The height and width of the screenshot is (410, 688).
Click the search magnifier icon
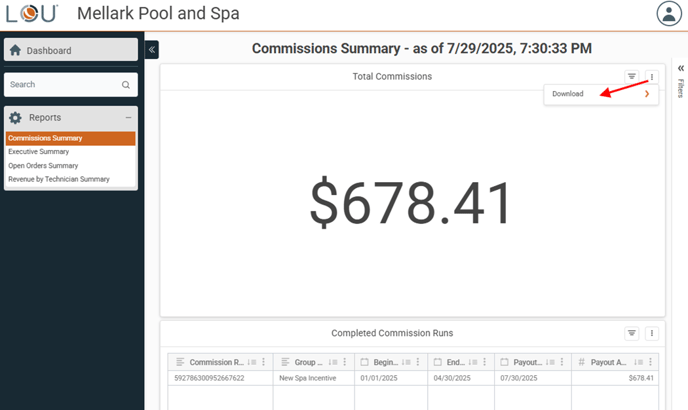[x=126, y=85]
